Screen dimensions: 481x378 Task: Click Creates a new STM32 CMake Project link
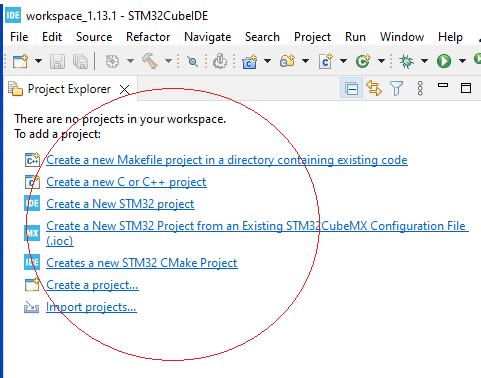(142, 263)
